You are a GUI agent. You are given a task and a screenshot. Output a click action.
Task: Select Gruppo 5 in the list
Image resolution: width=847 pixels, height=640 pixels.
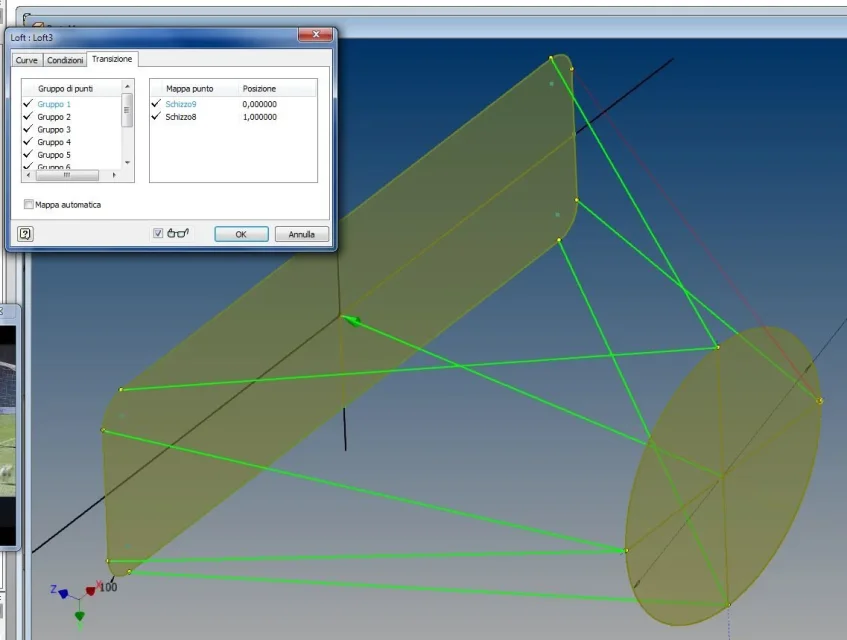[54, 155]
